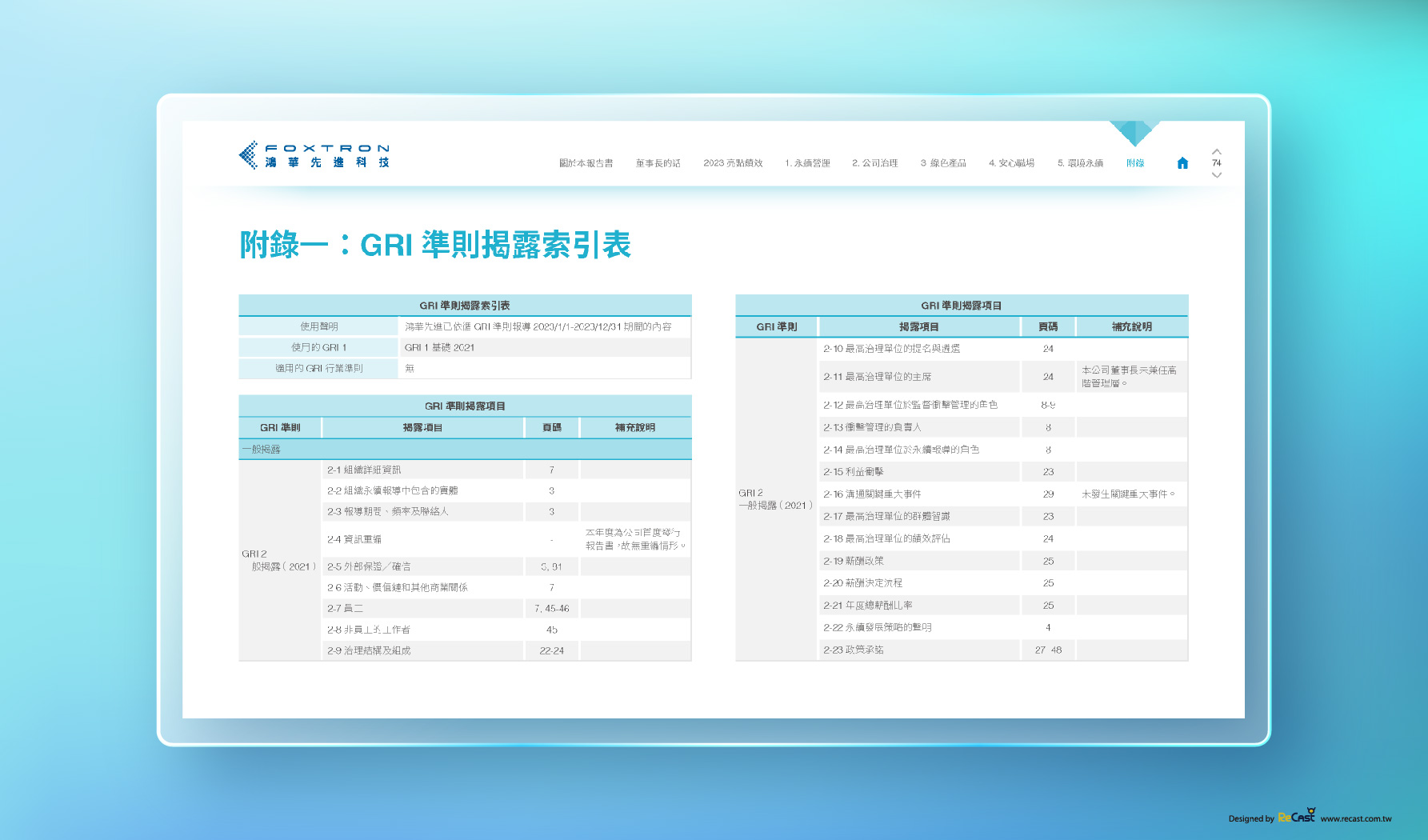Select the 2-18 最高治理單位的績效評估 row
Viewport: 1428px width, 840px height.
pos(1003,538)
